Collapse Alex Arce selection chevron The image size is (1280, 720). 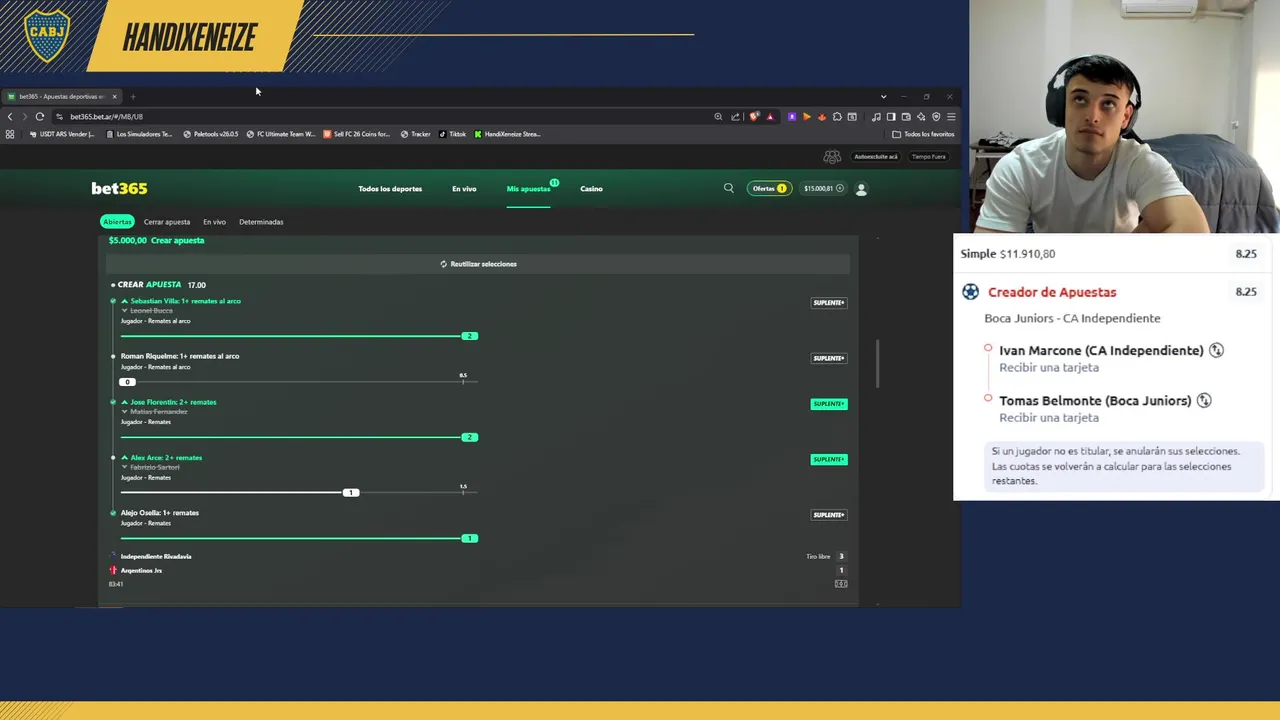tap(125, 458)
